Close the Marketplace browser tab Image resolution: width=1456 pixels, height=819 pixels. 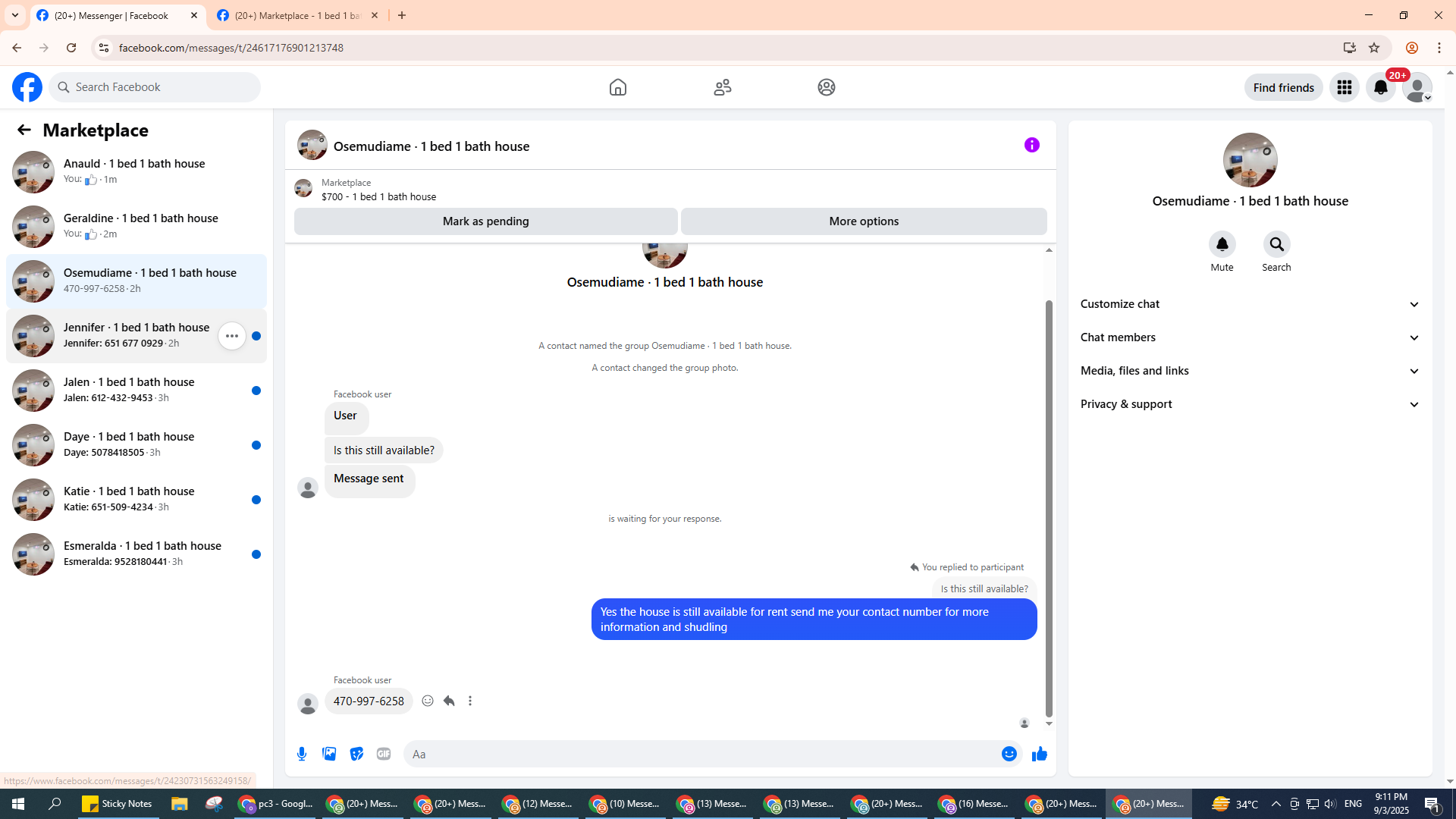point(375,15)
